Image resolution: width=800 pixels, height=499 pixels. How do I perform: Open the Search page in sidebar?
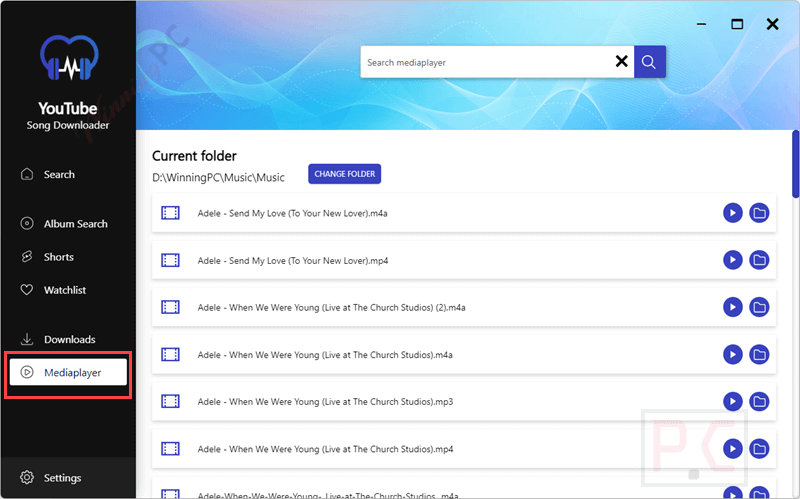pyautogui.click(x=68, y=174)
